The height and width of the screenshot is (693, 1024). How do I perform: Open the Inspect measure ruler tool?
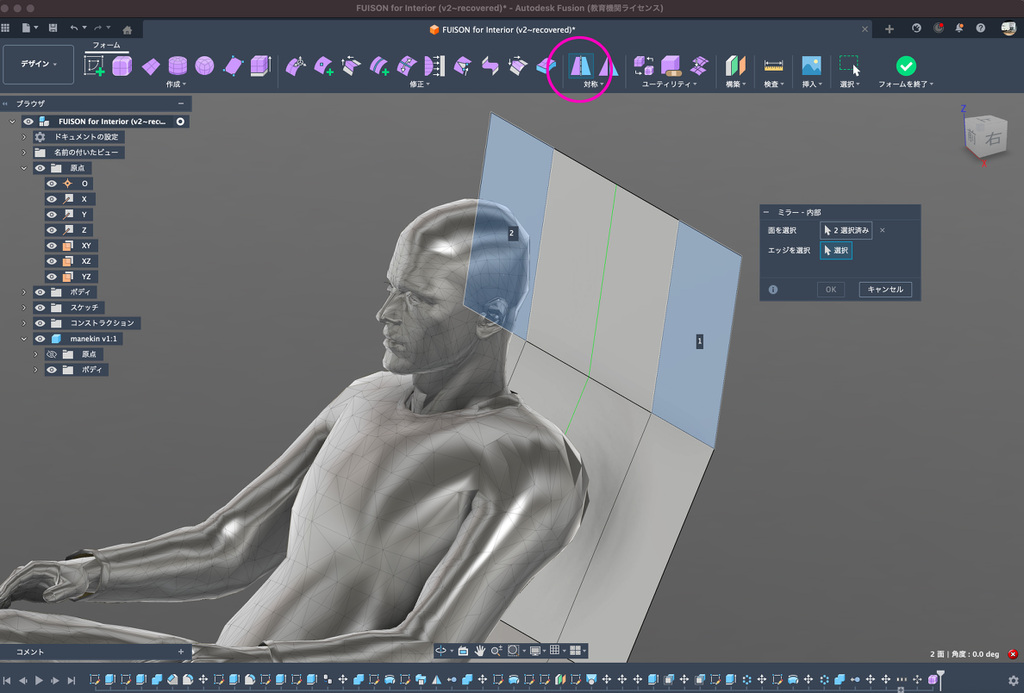tap(773, 66)
